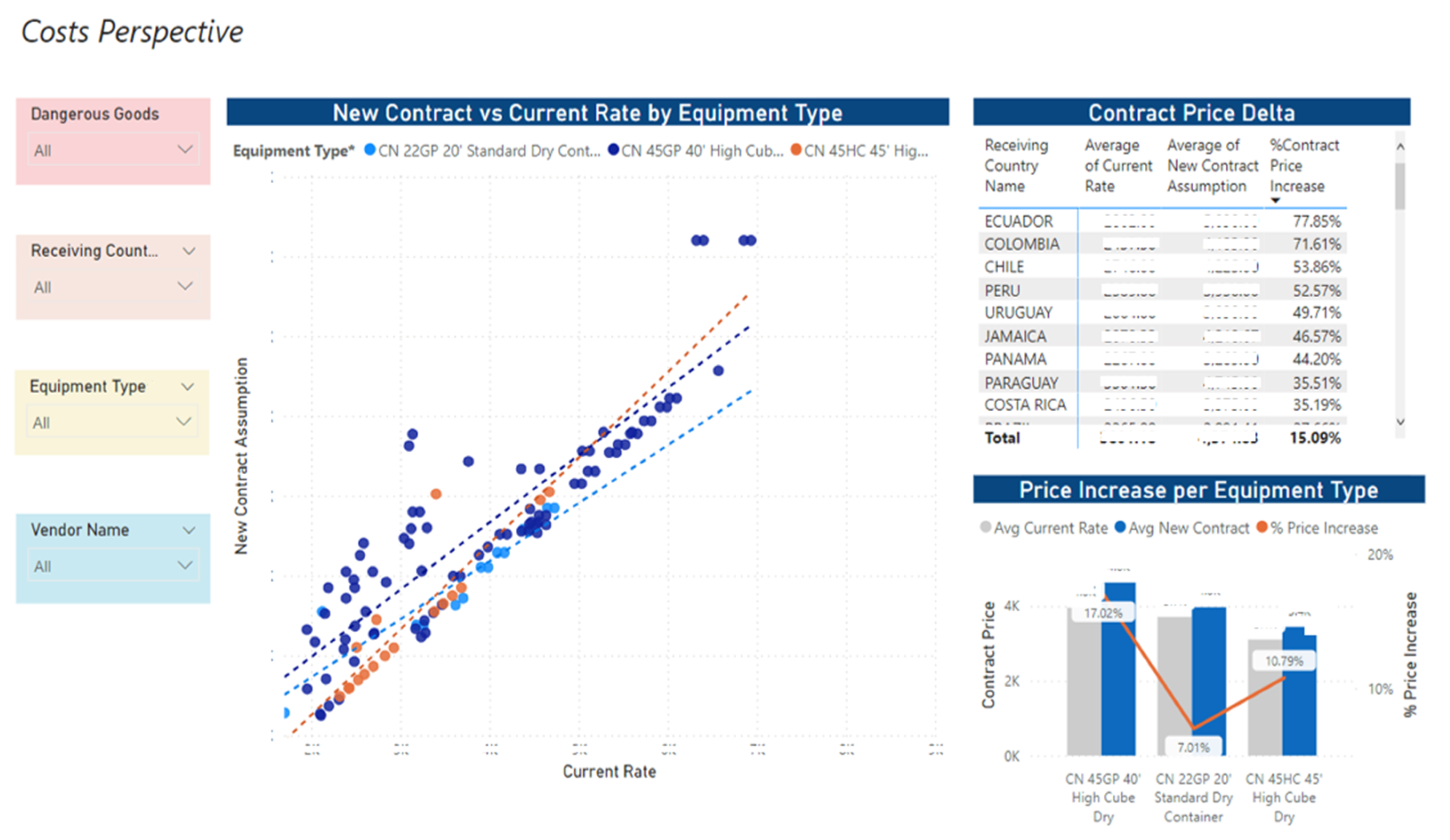Select Avg New Contract legend dot
1450x840 pixels.
(x=1120, y=527)
